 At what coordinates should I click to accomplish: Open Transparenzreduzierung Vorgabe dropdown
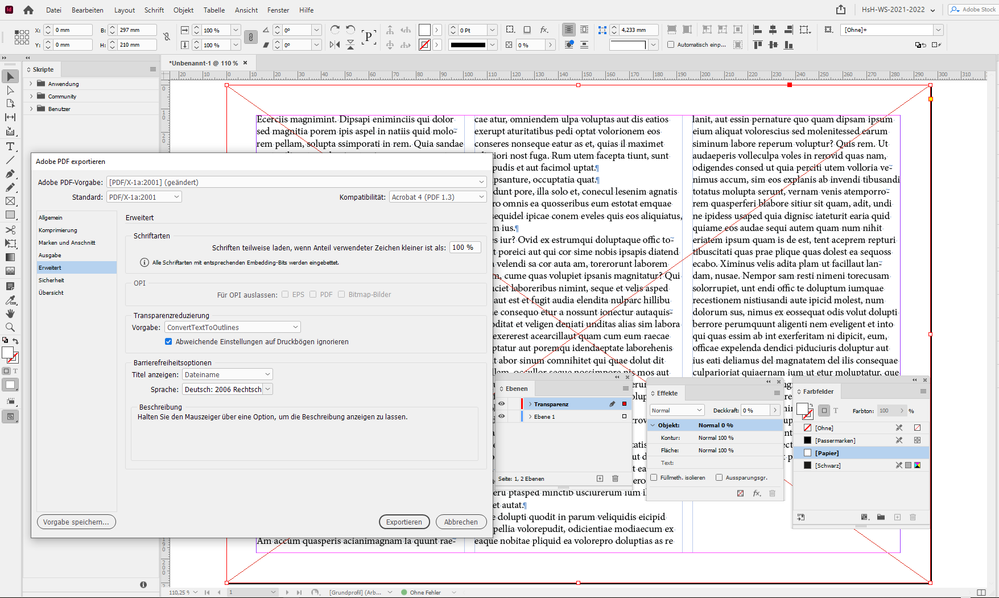pyautogui.click(x=232, y=327)
